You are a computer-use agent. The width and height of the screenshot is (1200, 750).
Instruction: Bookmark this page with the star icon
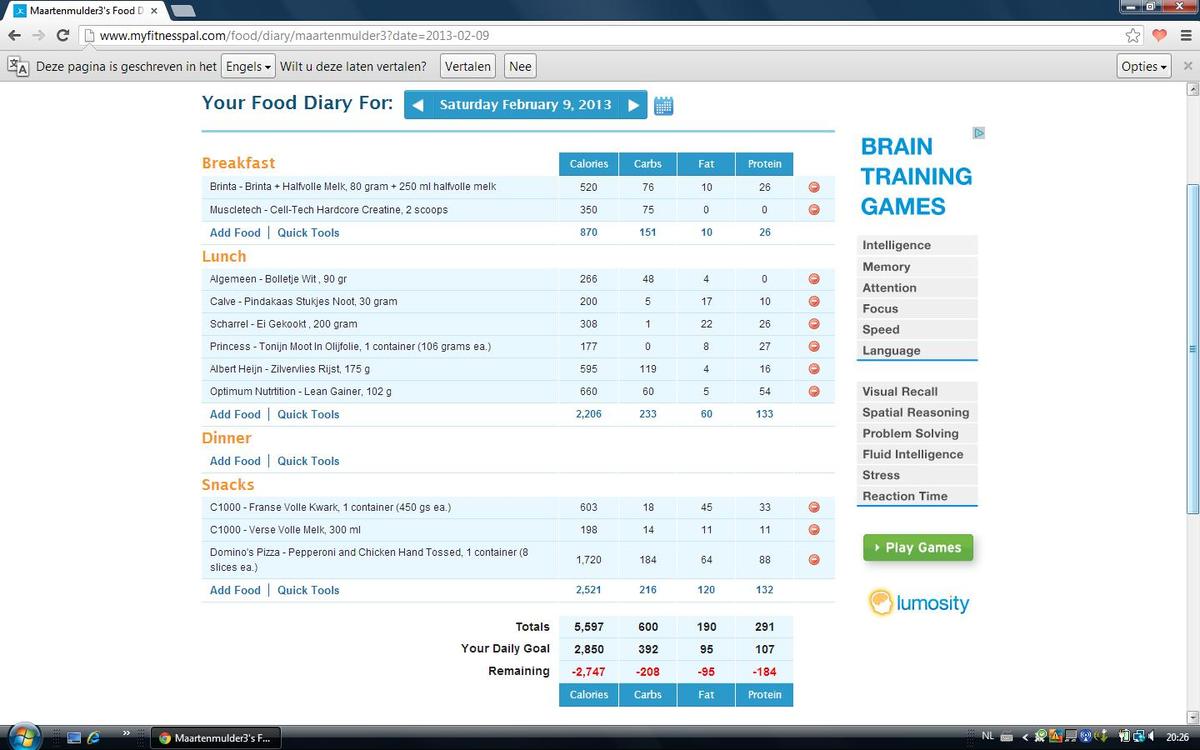(x=1133, y=35)
